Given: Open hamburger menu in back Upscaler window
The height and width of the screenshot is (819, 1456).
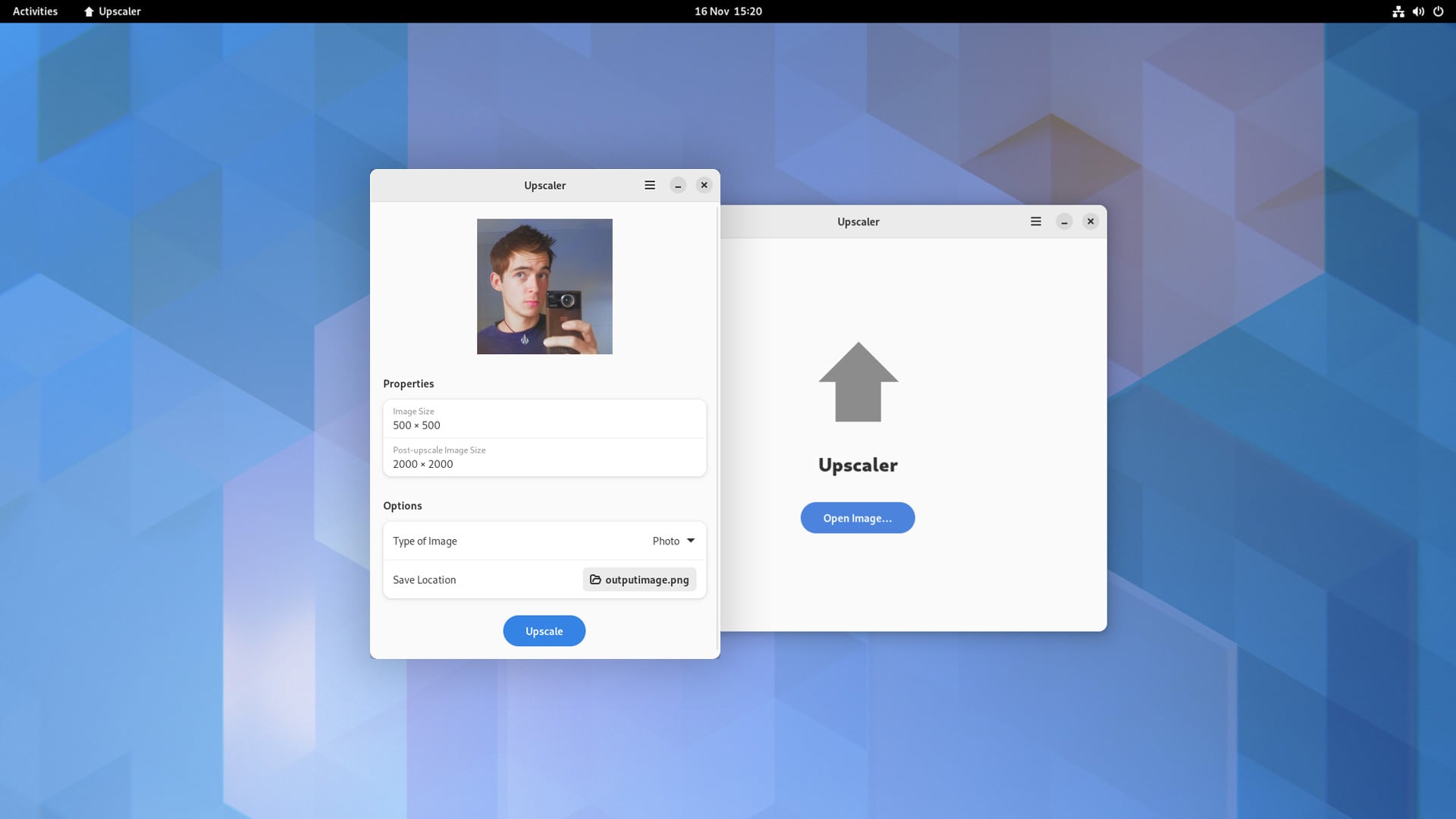Looking at the screenshot, I should tap(1036, 221).
